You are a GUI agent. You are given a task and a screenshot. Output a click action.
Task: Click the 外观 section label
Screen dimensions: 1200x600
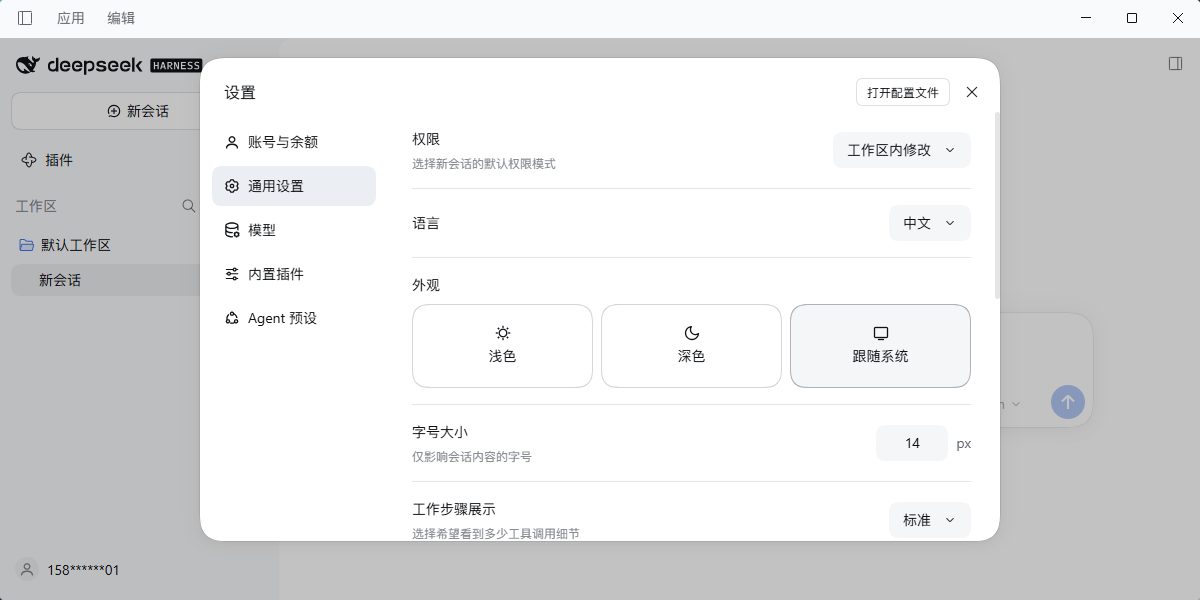pos(426,285)
